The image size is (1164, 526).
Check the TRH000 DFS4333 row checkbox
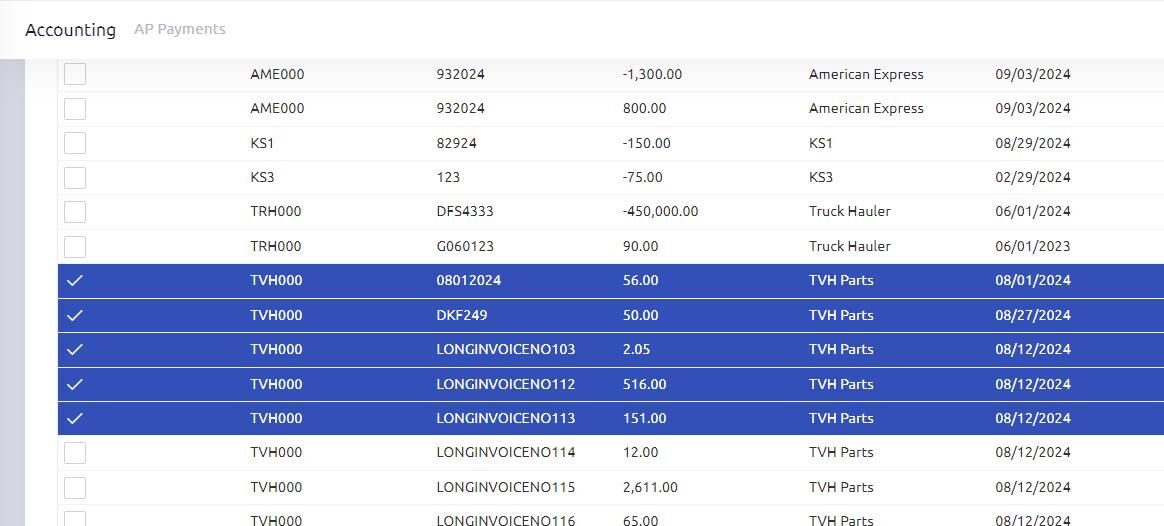pyautogui.click(x=75, y=211)
